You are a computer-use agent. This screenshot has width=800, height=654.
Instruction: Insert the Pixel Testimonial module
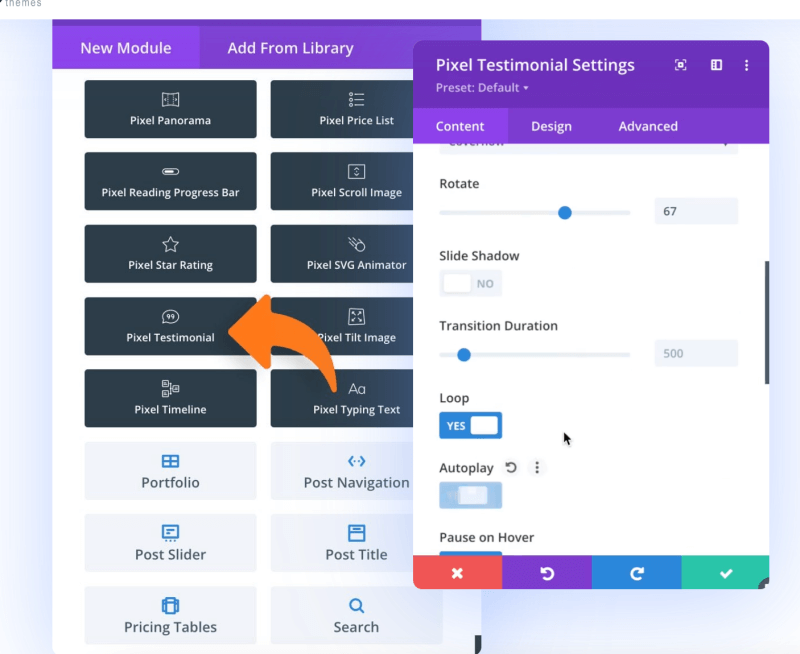(x=170, y=326)
